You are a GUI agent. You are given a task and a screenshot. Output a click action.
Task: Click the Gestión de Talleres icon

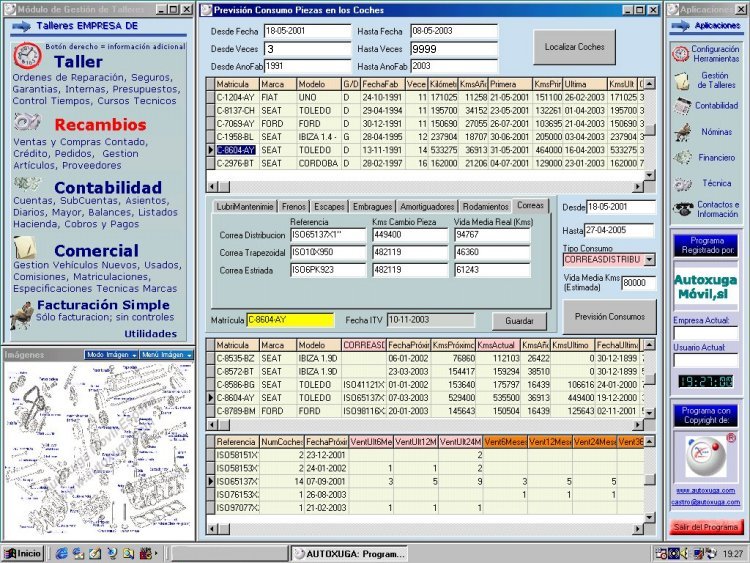(x=682, y=81)
